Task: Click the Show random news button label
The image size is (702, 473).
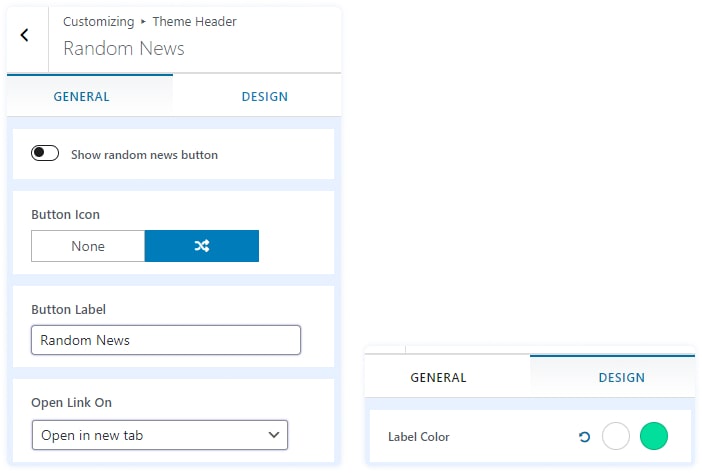Action: tap(144, 155)
